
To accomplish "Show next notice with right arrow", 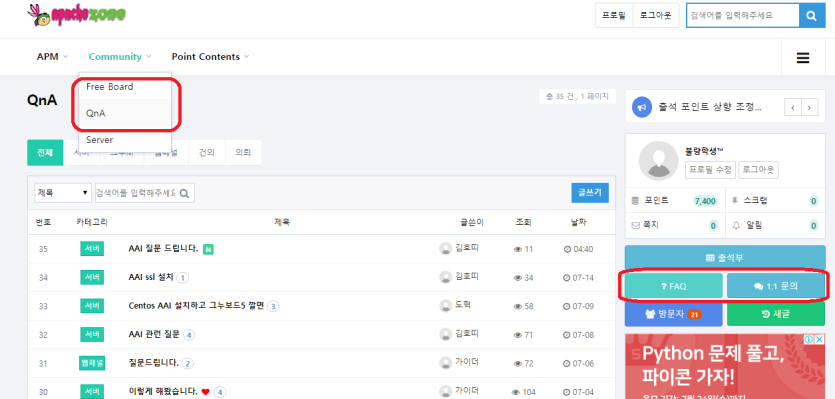I will pyautogui.click(x=809, y=107).
